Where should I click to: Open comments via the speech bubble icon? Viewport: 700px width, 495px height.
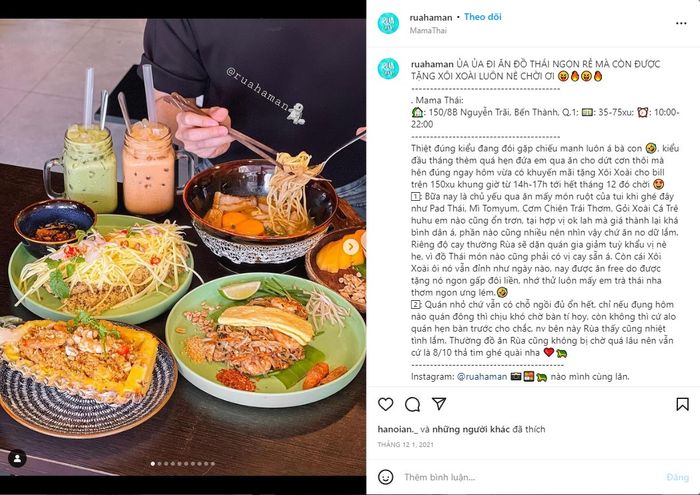click(x=412, y=404)
